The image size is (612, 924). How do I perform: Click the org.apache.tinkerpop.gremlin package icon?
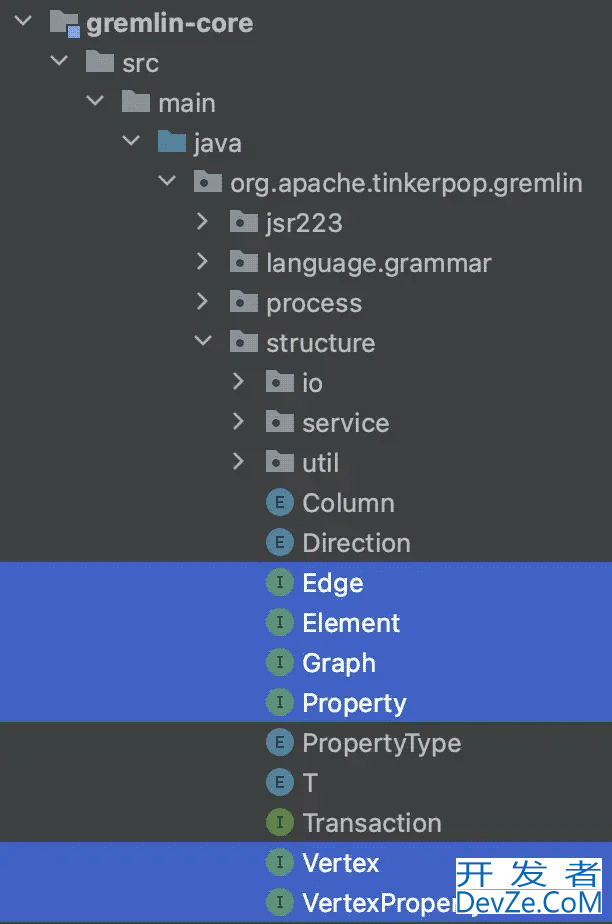(208, 182)
